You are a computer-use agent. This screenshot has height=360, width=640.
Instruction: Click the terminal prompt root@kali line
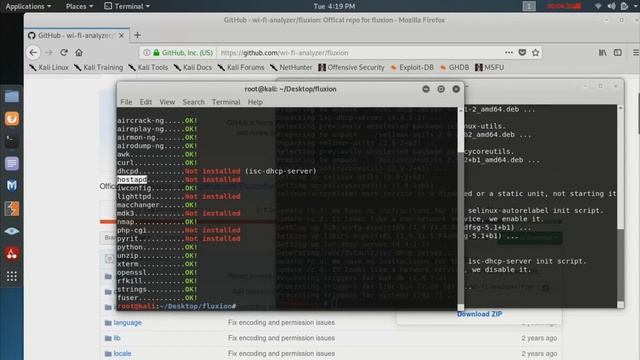(176, 306)
